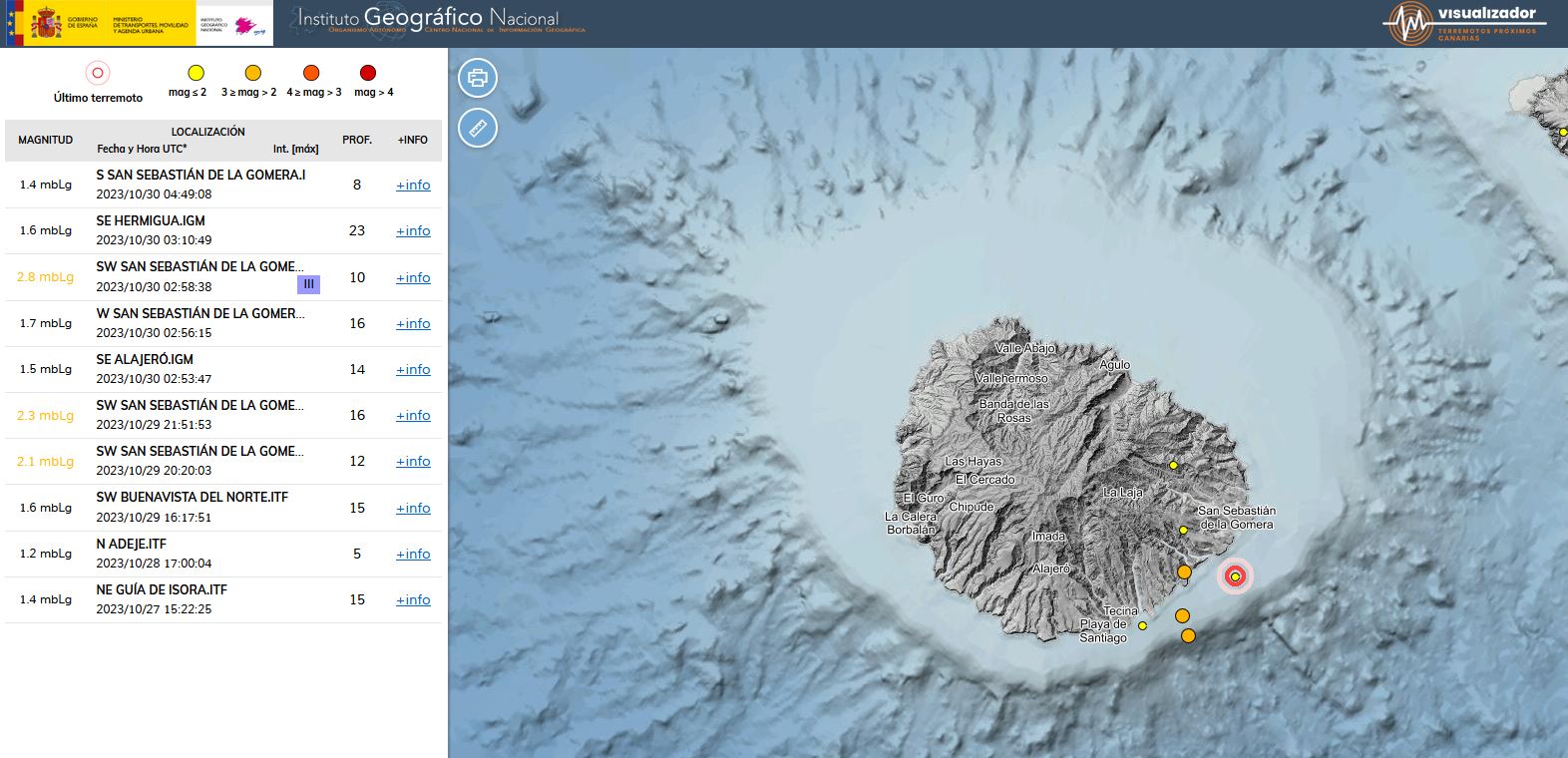Click the yellow marker near La Laja
This screenshot has width=1568, height=758.
(1173, 466)
